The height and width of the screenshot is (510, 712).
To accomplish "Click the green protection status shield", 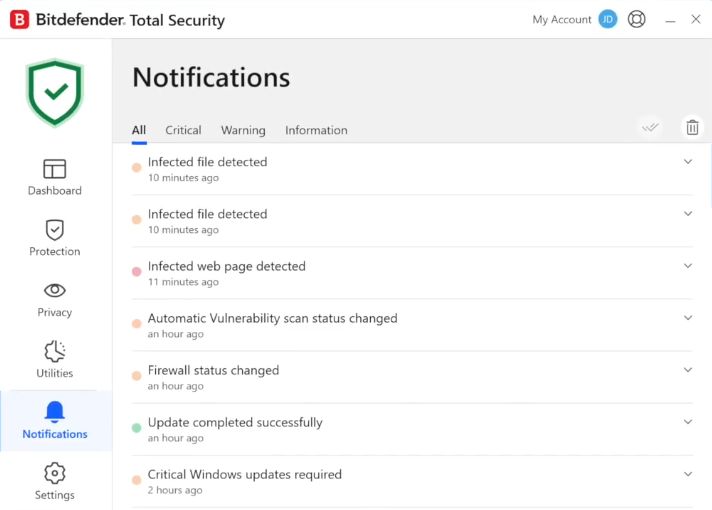I will [x=55, y=92].
